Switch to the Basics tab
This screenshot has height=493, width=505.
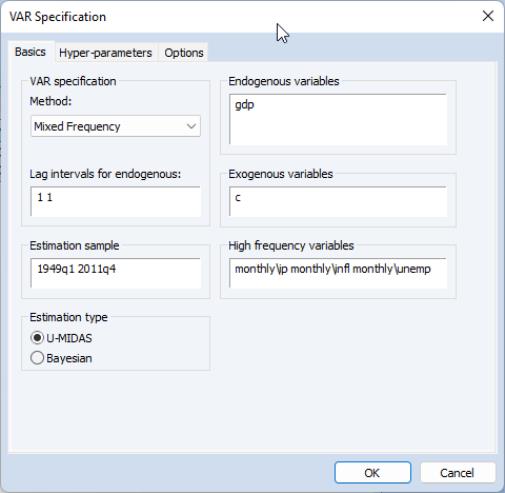tap(30, 52)
